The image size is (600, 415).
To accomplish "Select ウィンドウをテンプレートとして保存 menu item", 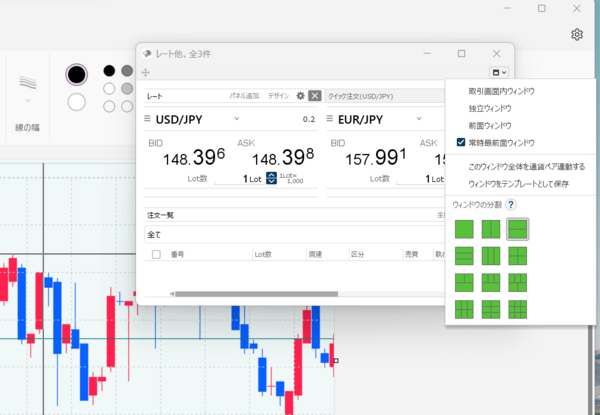I will (519, 183).
